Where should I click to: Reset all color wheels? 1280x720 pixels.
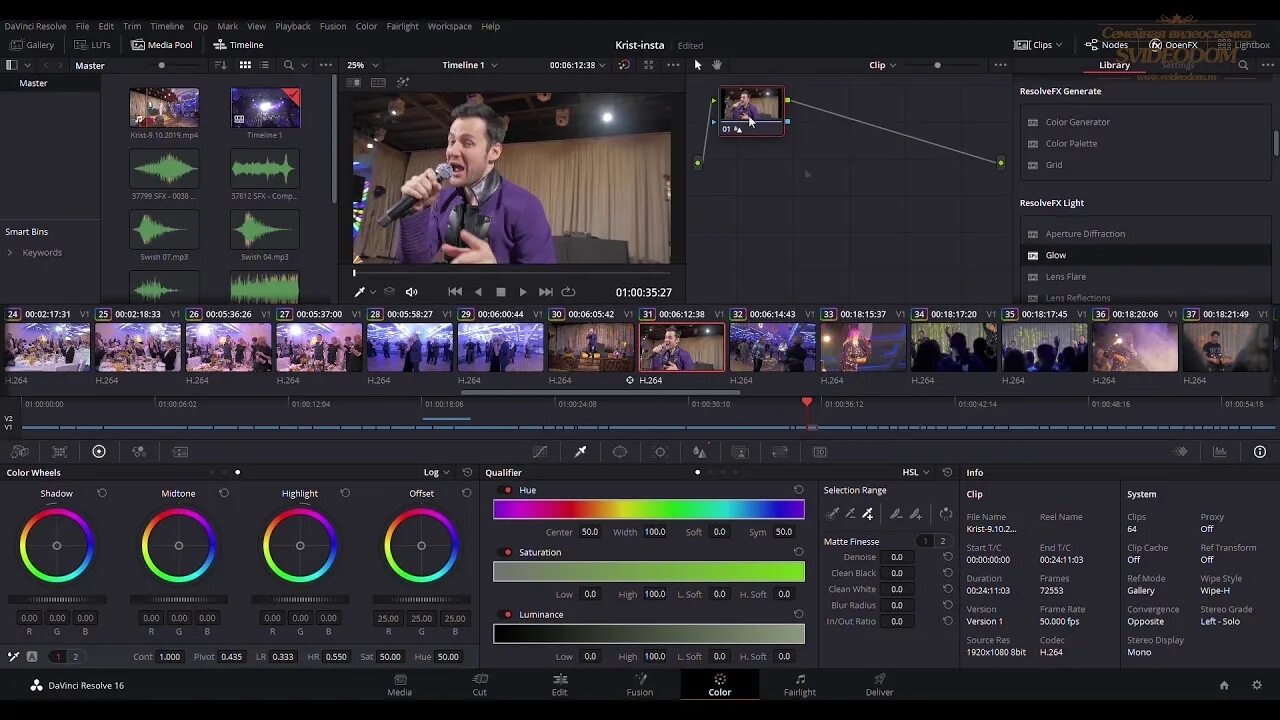[467, 472]
